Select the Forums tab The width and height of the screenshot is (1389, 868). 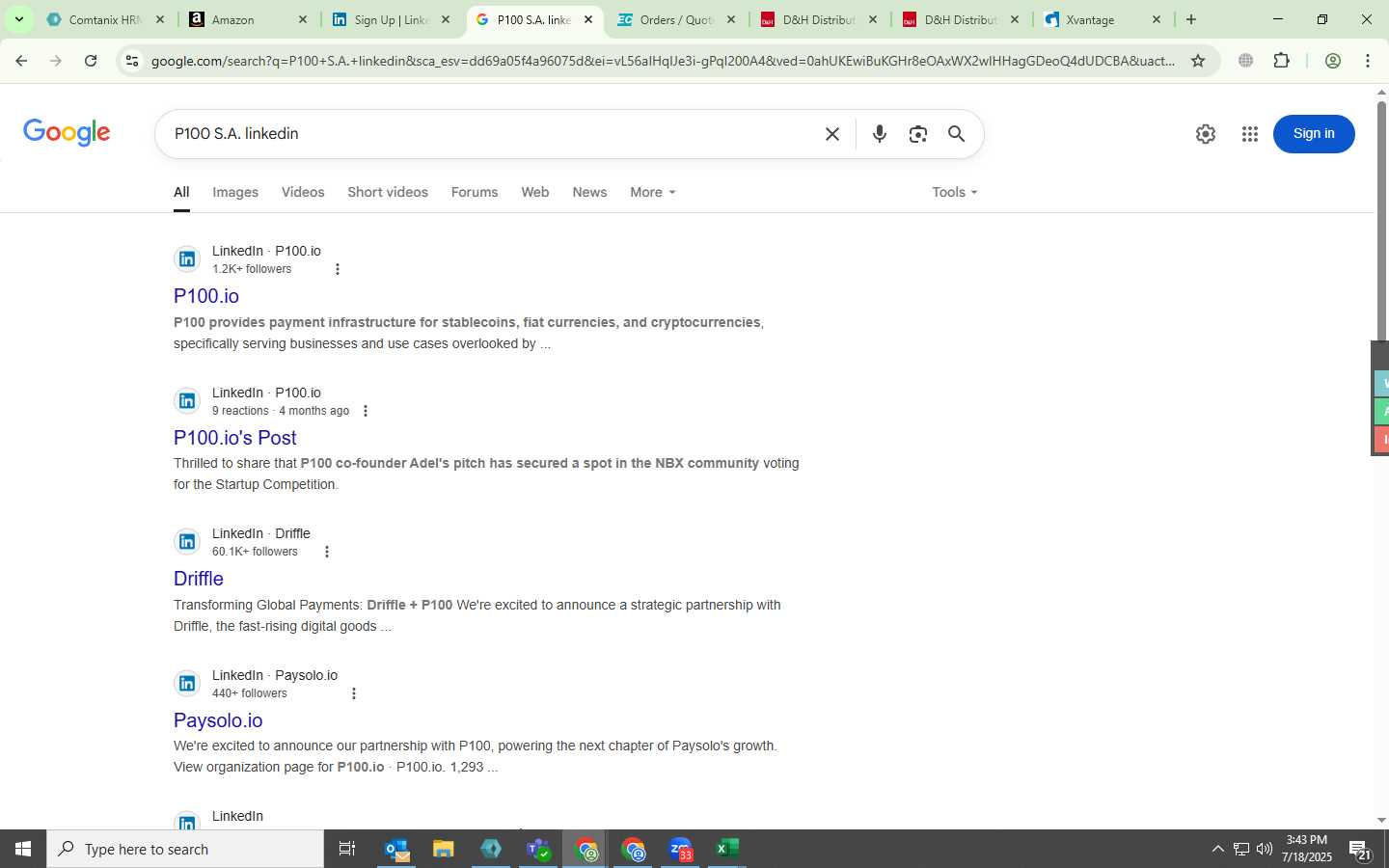pos(475,192)
